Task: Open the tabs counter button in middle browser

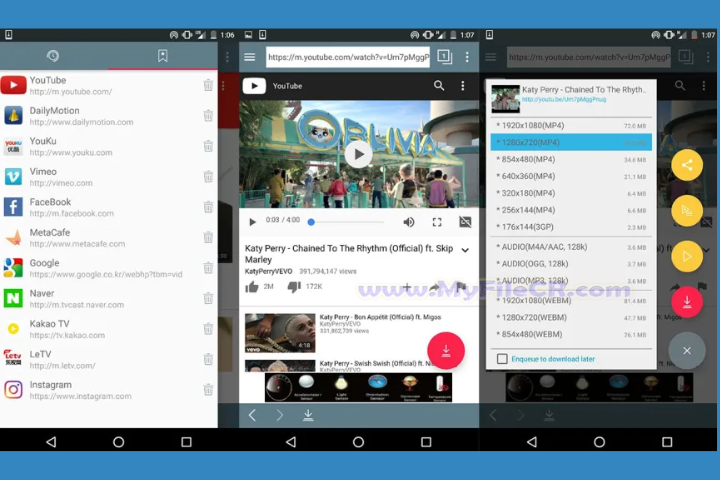Action: pyautogui.click(x=444, y=57)
